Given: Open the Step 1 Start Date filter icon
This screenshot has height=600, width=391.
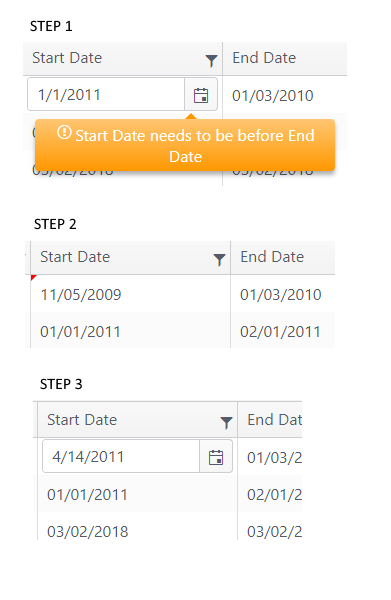Looking at the screenshot, I should click(211, 60).
